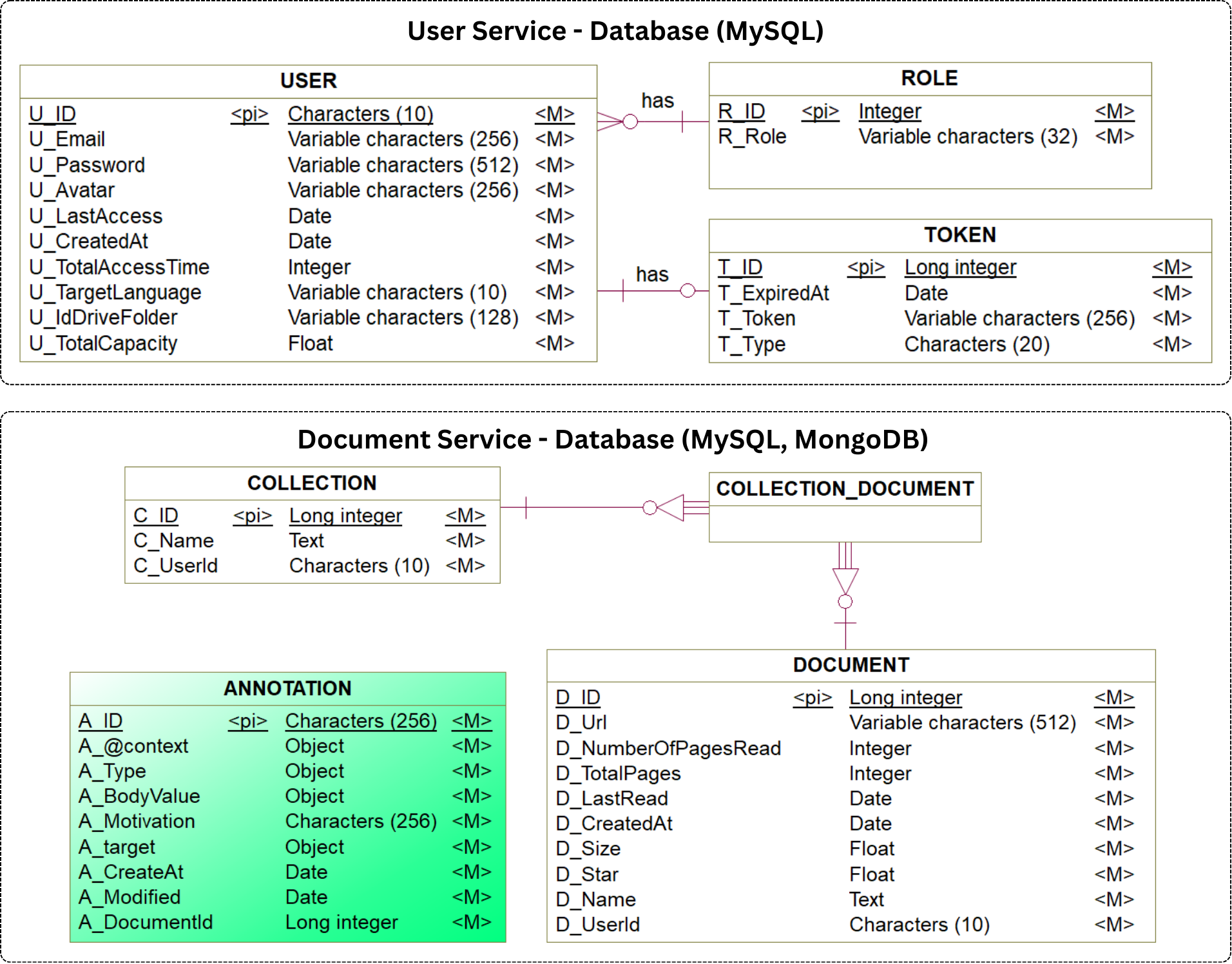The height and width of the screenshot is (964, 1232).
Task: Click the COLLECTION_DOCUMENT entity title
Action: pos(845,488)
